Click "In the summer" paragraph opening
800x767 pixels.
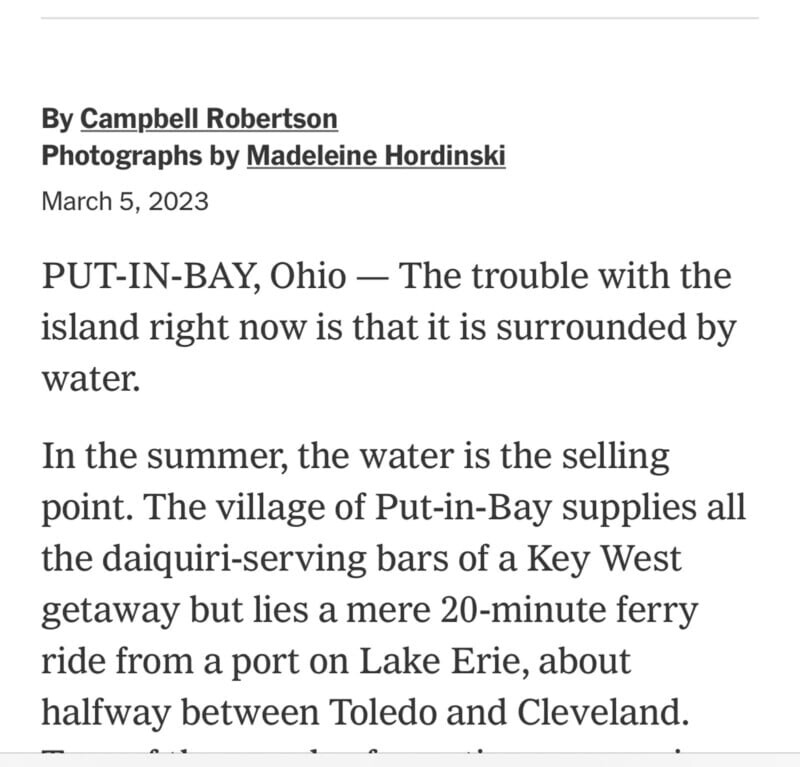[x=147, y=457]
